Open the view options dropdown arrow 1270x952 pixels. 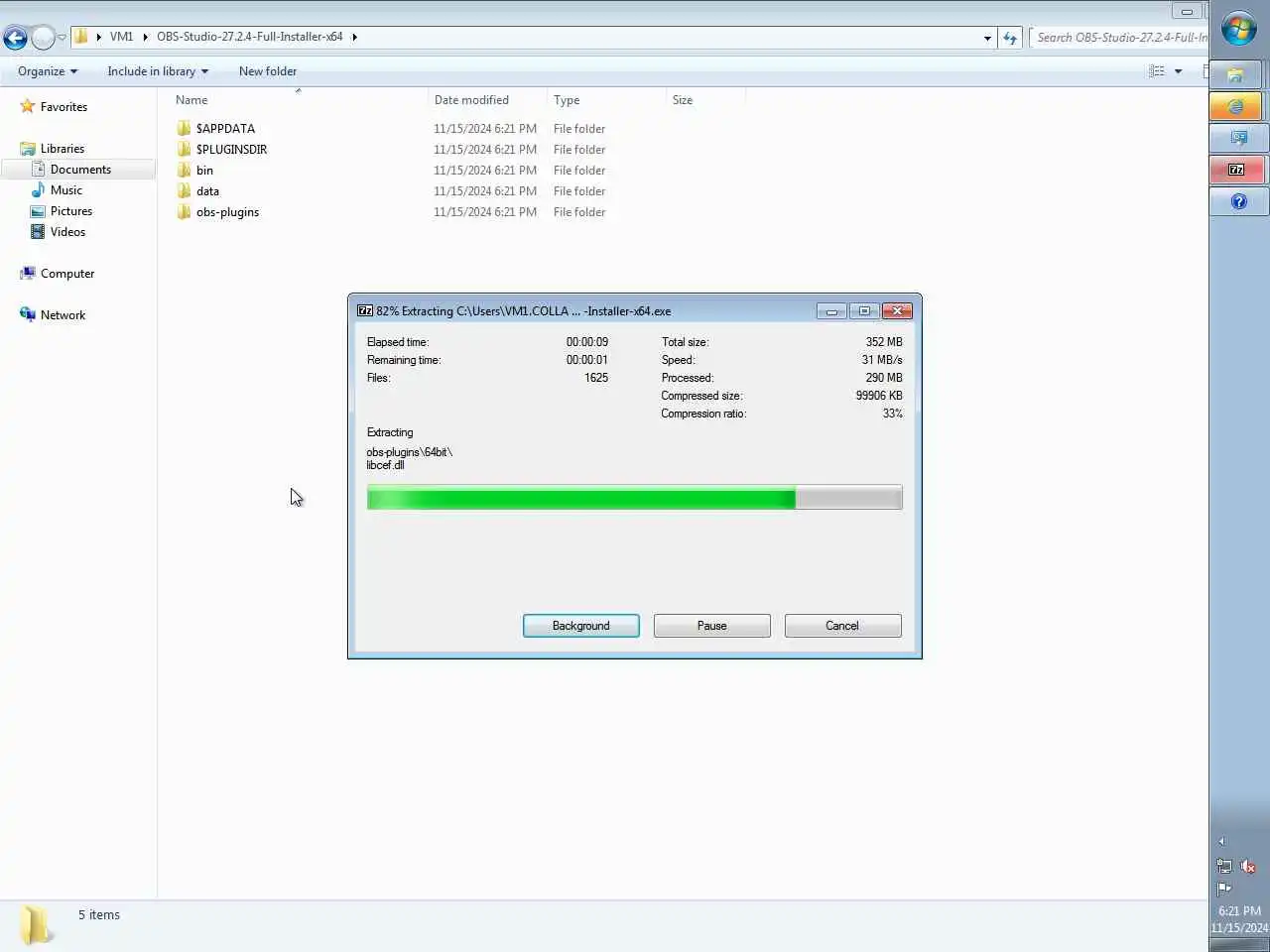tap(1179, 71)
